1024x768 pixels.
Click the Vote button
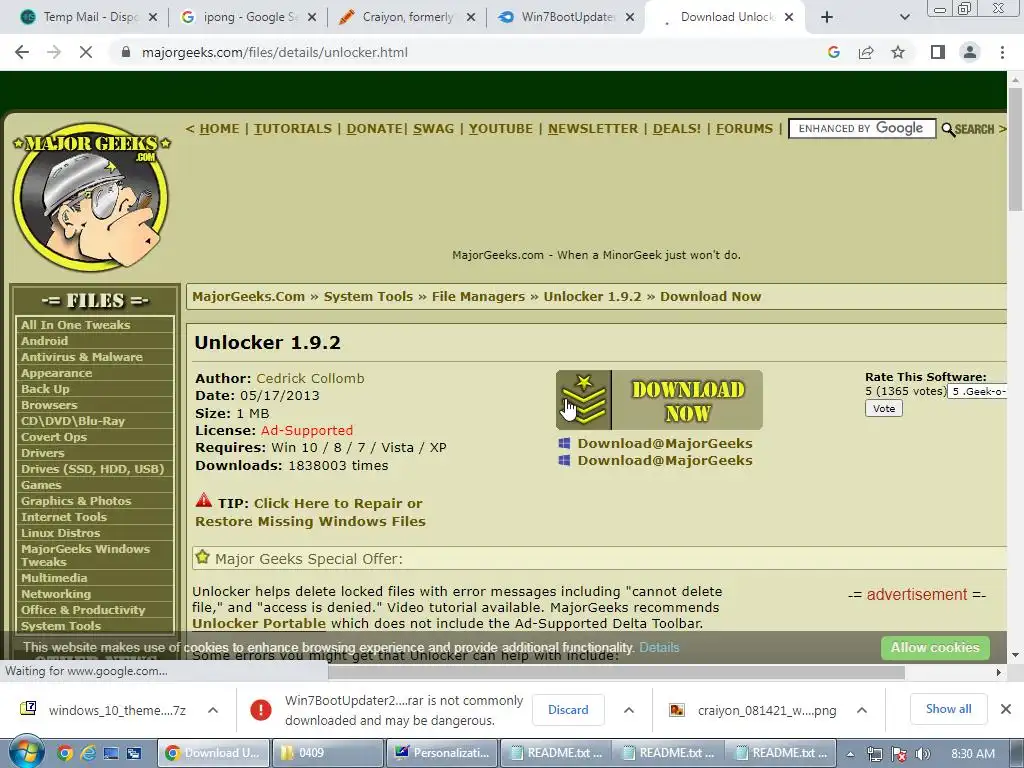tap(884, 409)
